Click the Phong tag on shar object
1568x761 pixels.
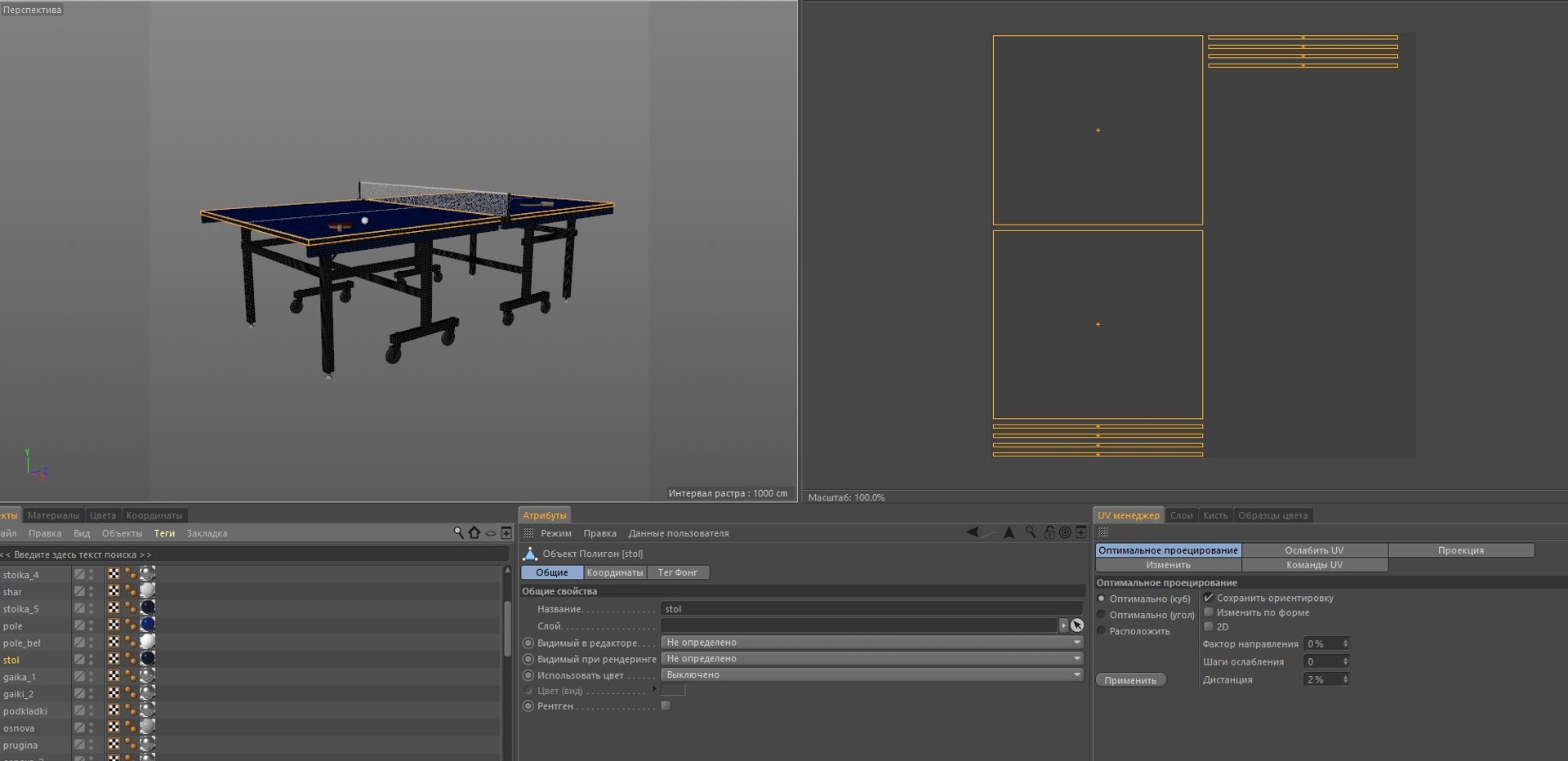[130, 591]
